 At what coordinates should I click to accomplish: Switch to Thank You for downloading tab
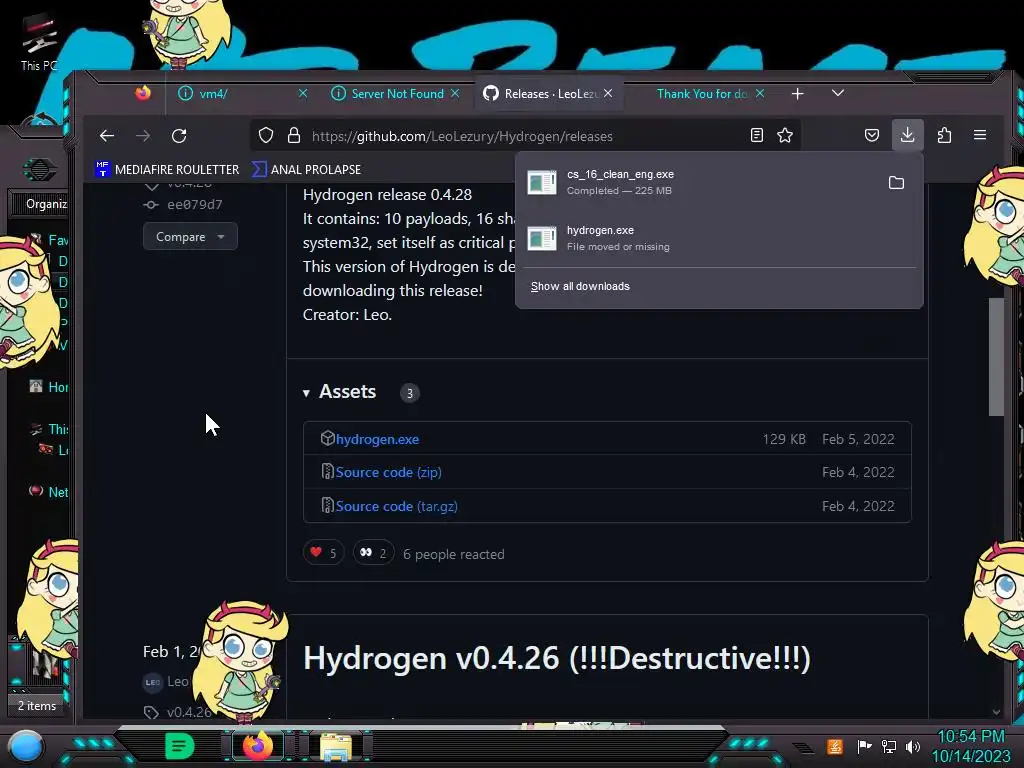click(702, 94)
